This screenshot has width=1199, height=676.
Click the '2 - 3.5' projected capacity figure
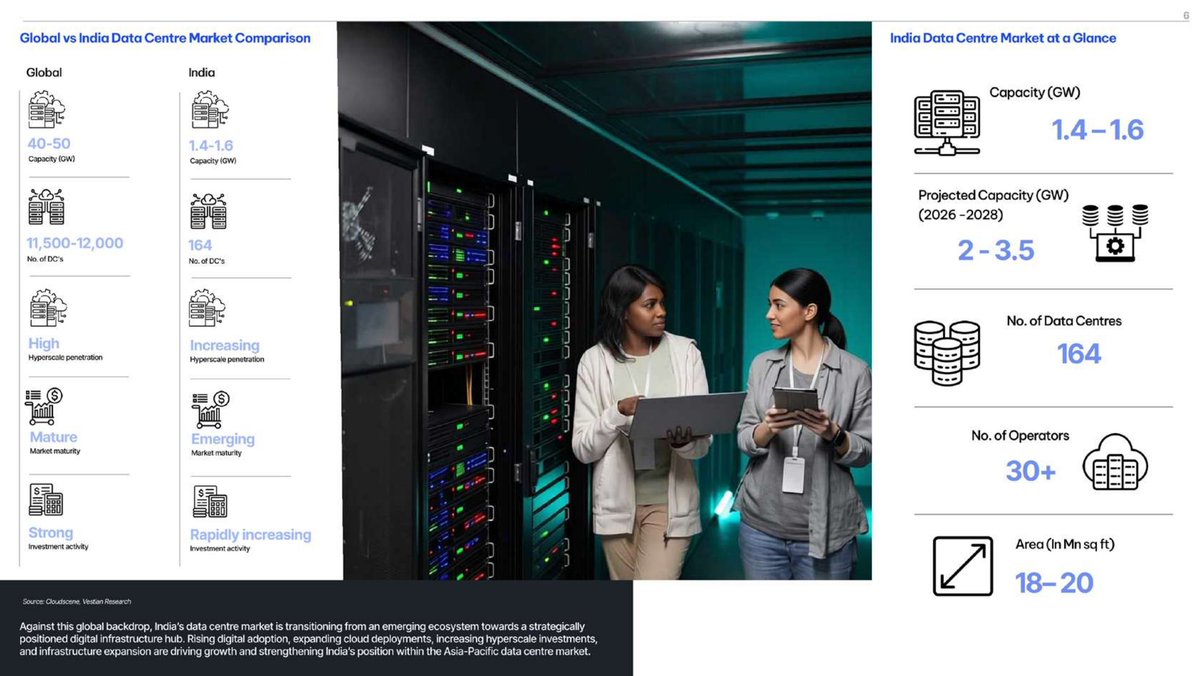point(996,250)
